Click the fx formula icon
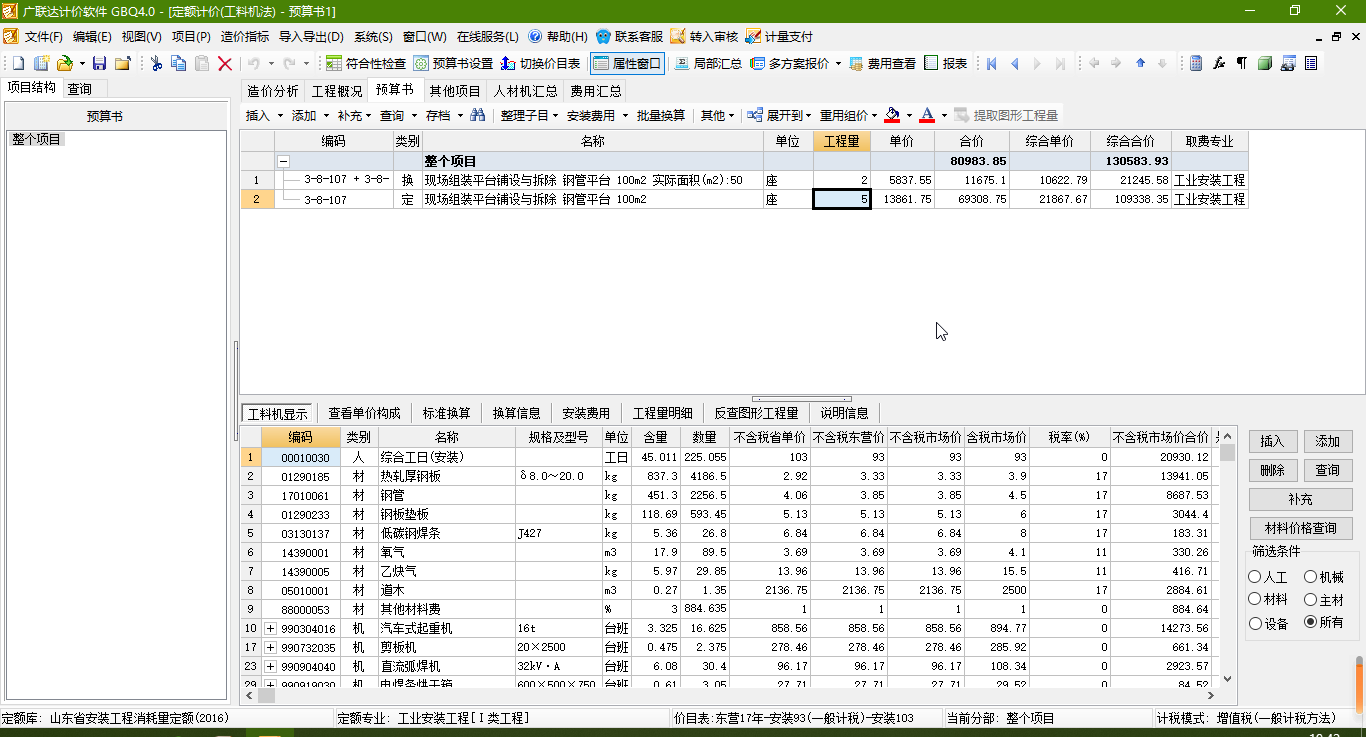1367x737 pixels. [1219, 63]
